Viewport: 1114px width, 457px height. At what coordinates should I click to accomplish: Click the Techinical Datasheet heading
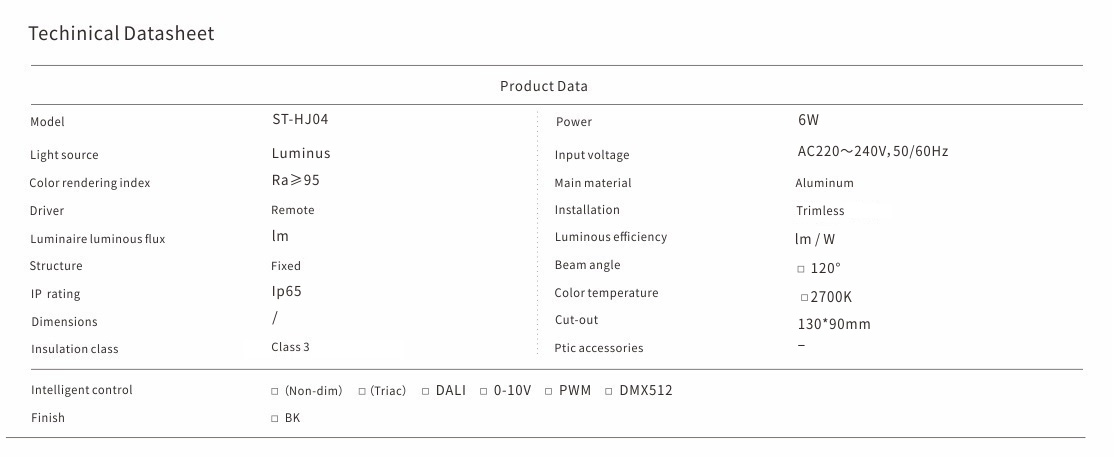pos(121,34)
